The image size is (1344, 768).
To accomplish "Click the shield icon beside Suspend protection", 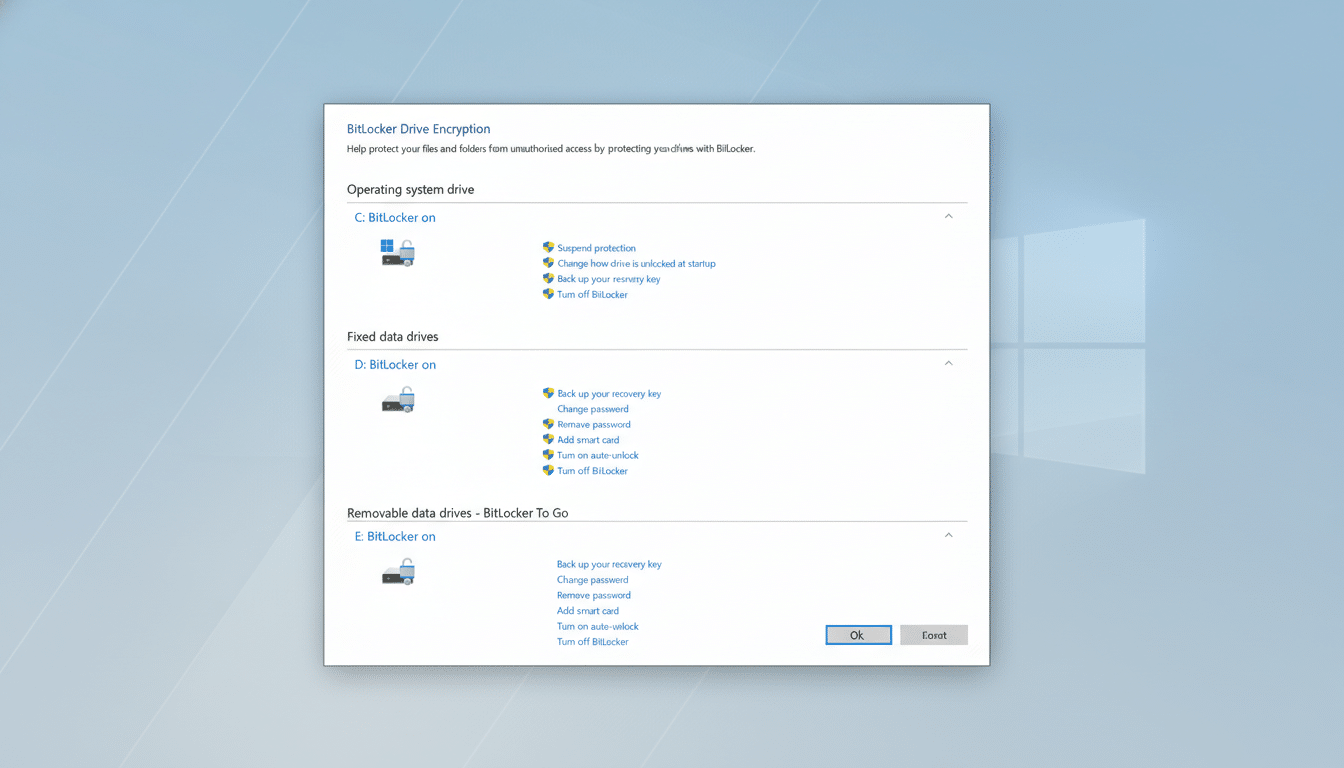I will point(548,247).
